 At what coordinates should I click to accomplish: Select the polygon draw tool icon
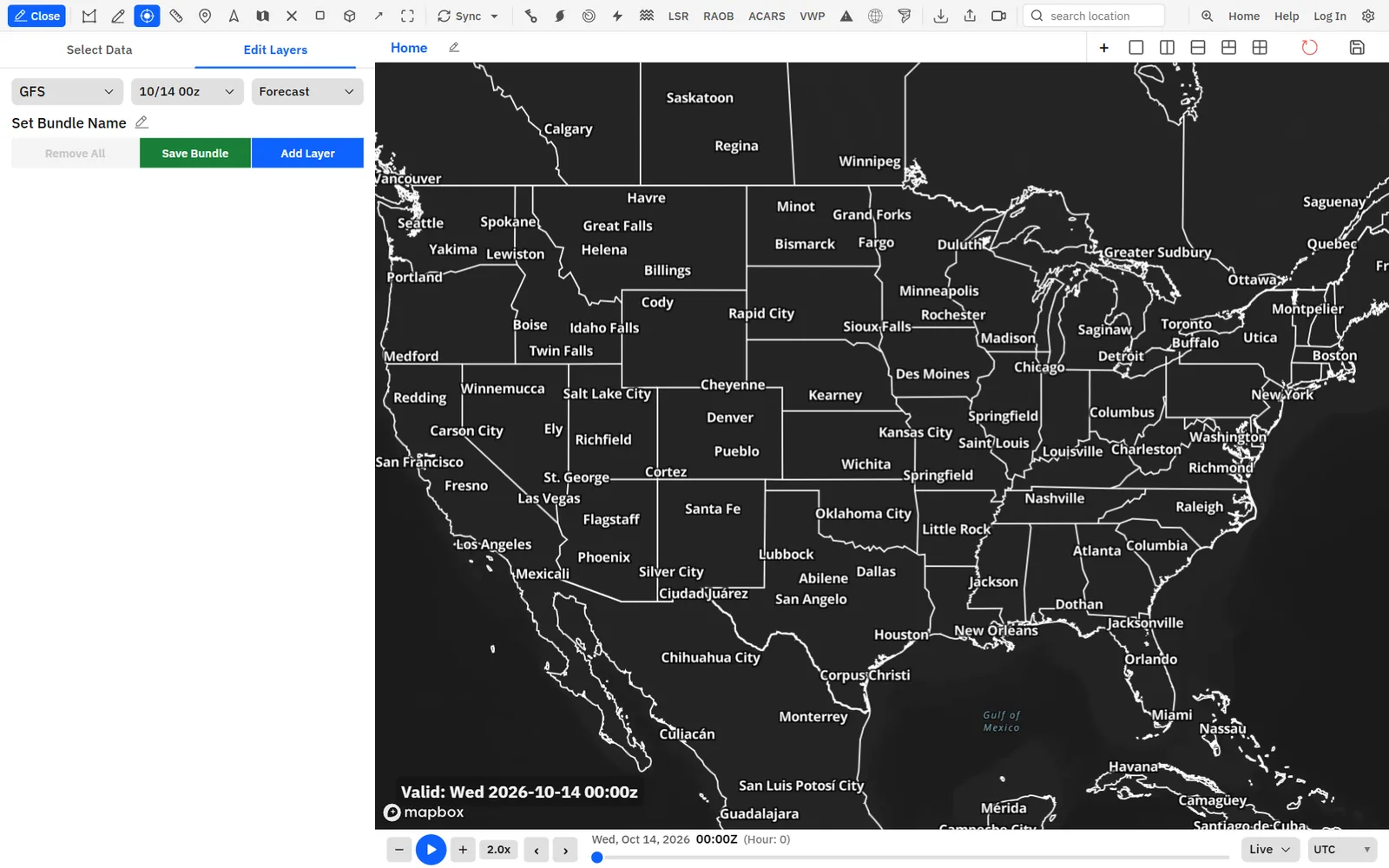click(89, 16)
